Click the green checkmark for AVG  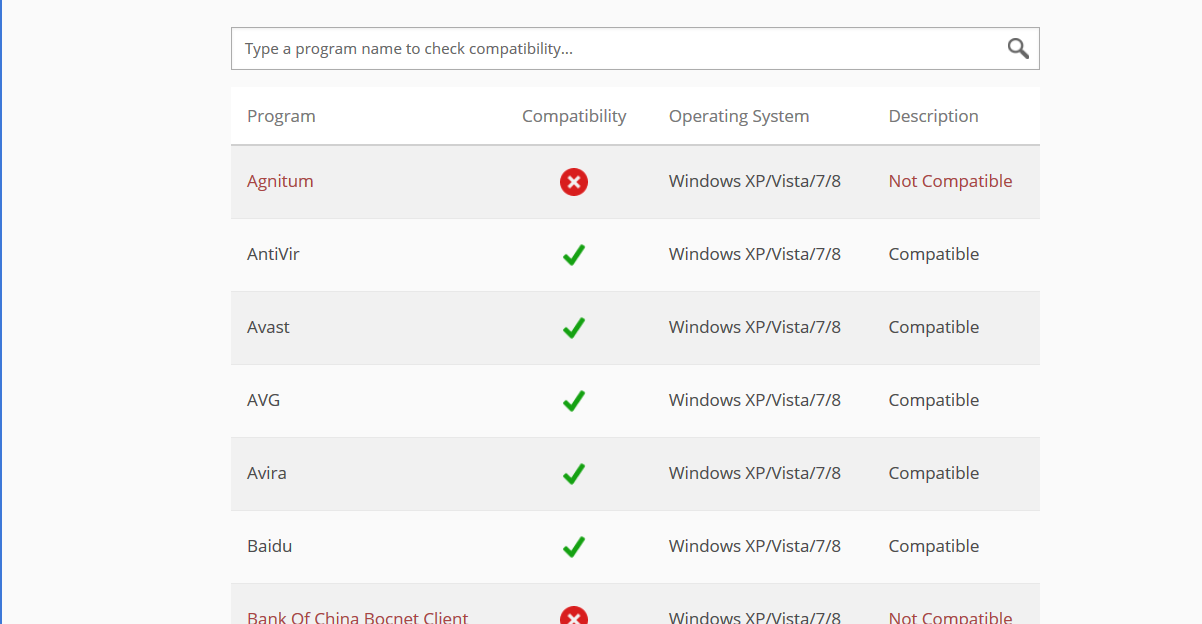tap(574, 401)
